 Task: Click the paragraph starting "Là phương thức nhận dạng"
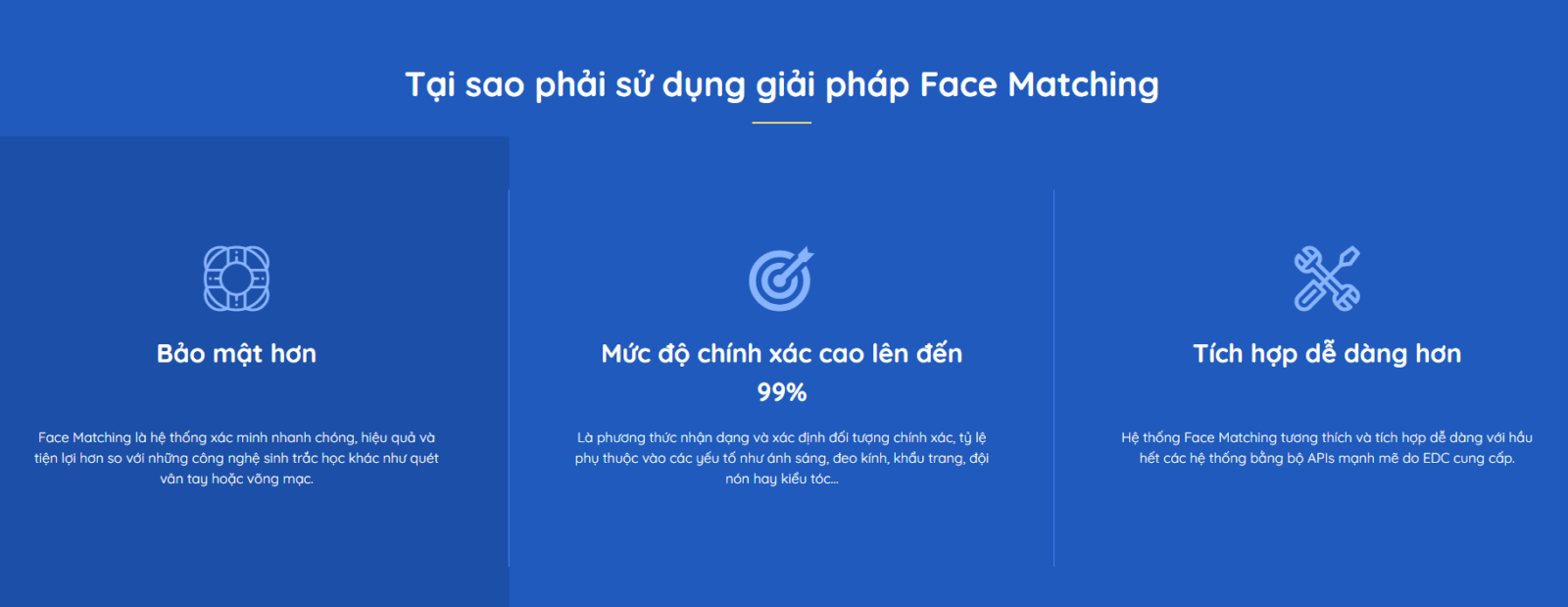[x=781, y=458]
